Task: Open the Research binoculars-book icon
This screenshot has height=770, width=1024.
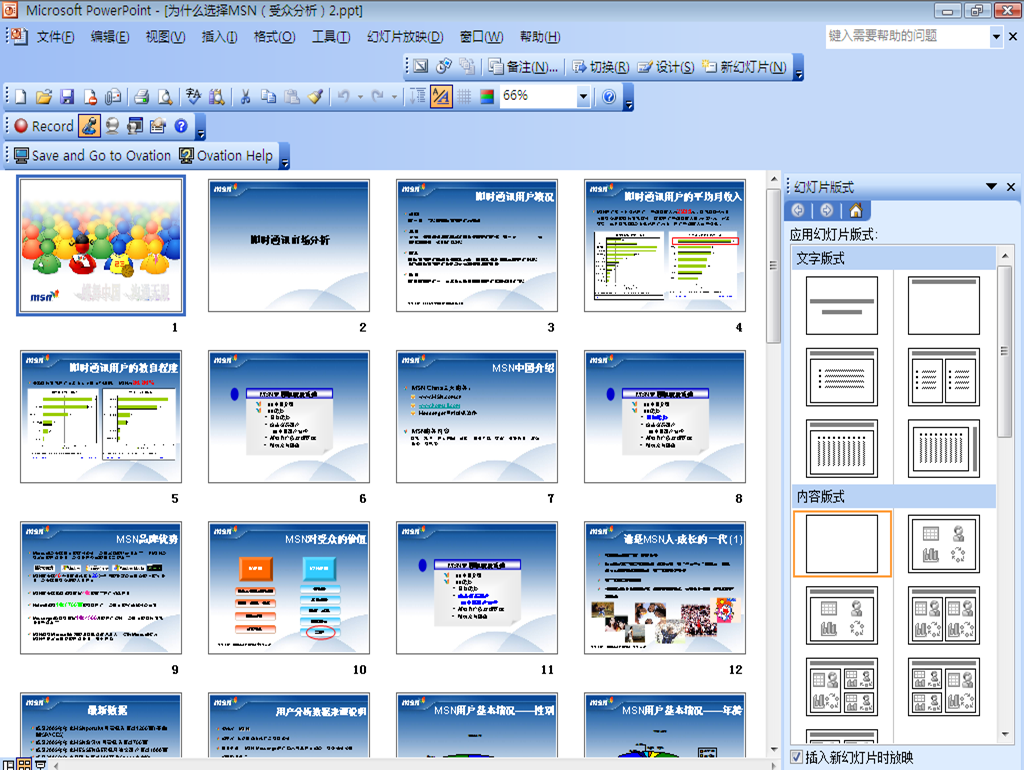Action: point(217,97)
